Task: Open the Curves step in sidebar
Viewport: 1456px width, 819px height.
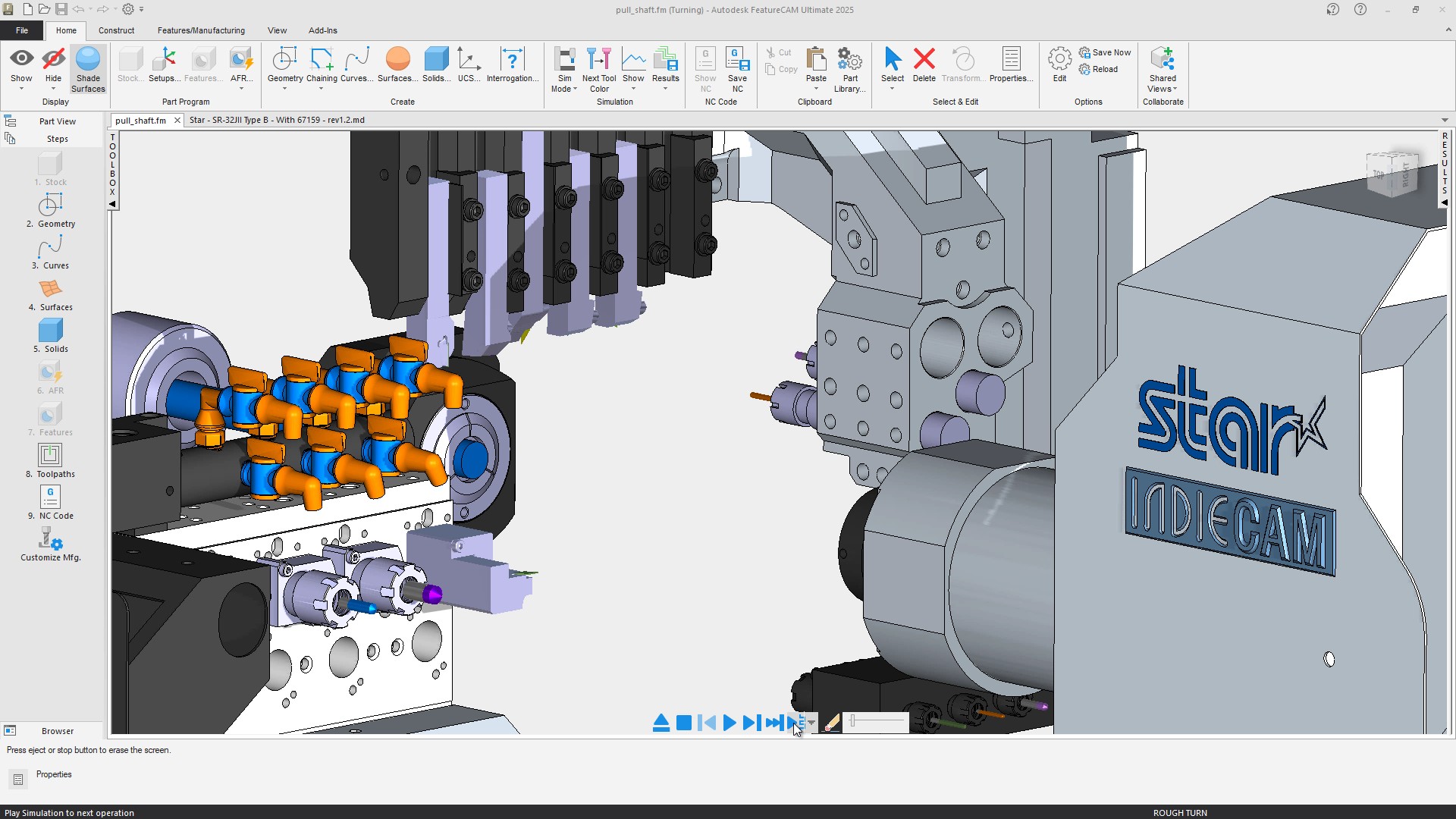Action: (50, 252)
